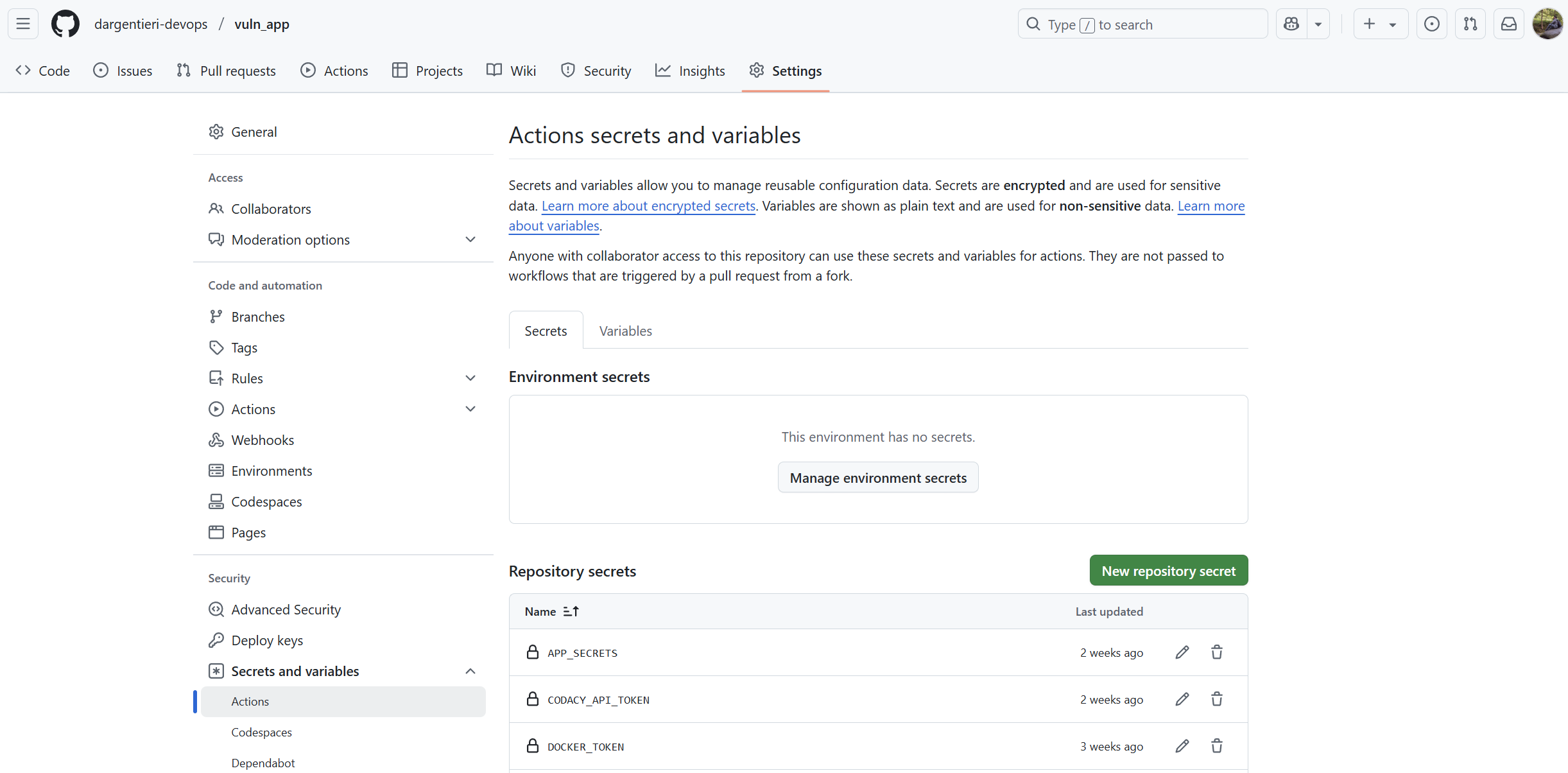1568x773 pixels.
Task: Click Manage environment secrets button
Action: click(877, 478)
